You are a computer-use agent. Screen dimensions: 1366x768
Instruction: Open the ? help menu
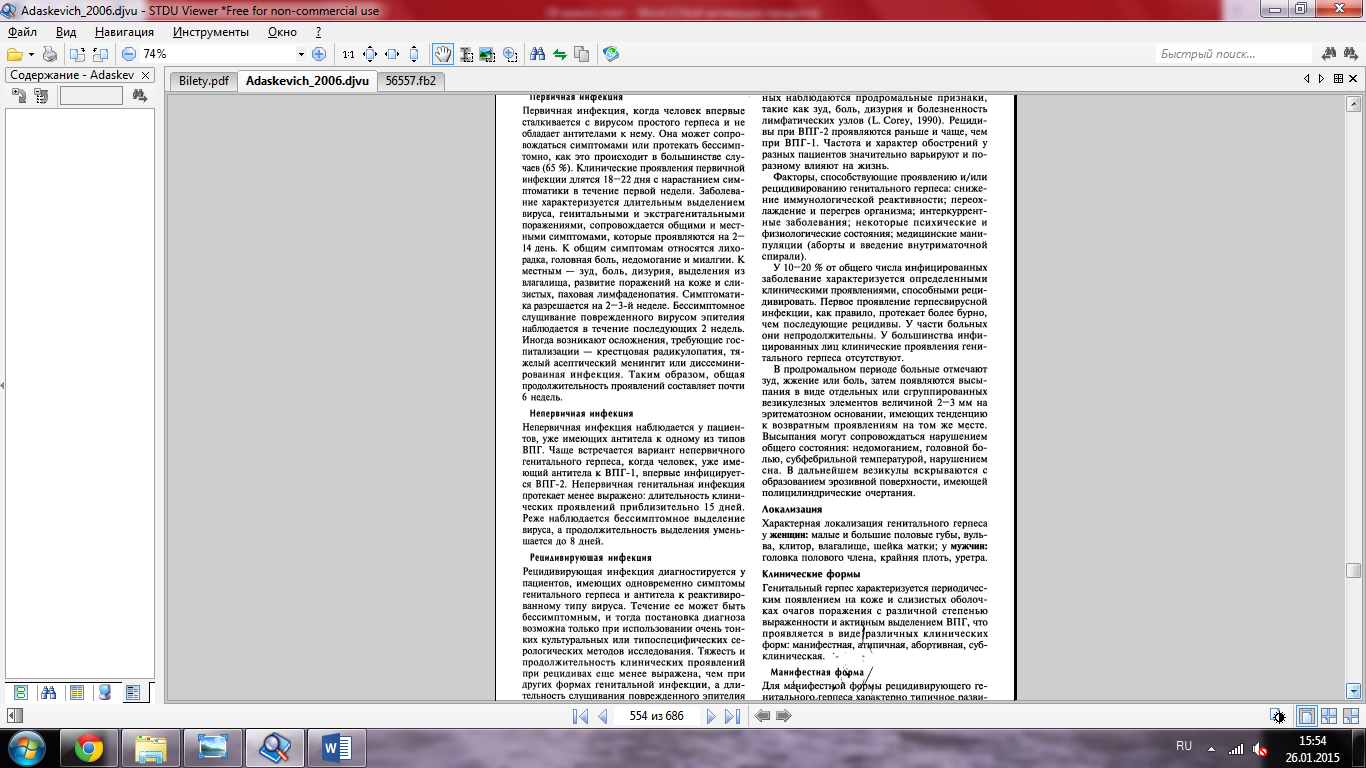point(318,31)
